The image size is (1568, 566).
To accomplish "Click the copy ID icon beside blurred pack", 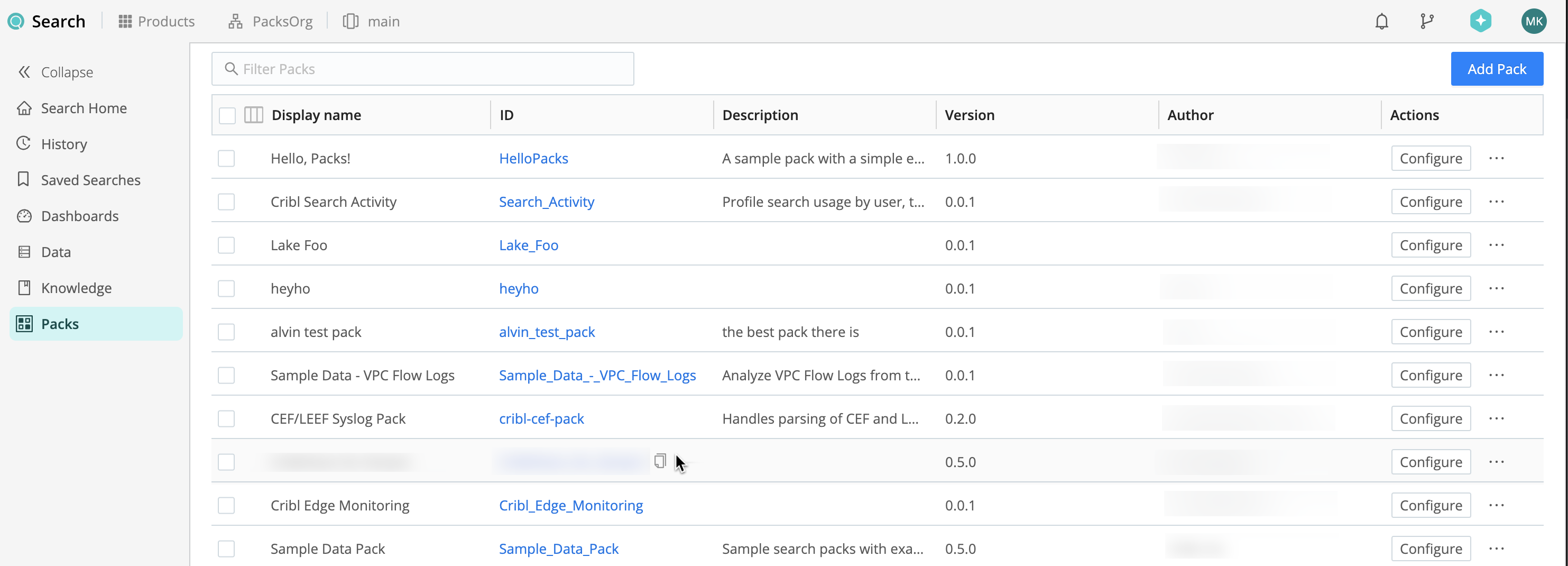I will click(660, 461).
